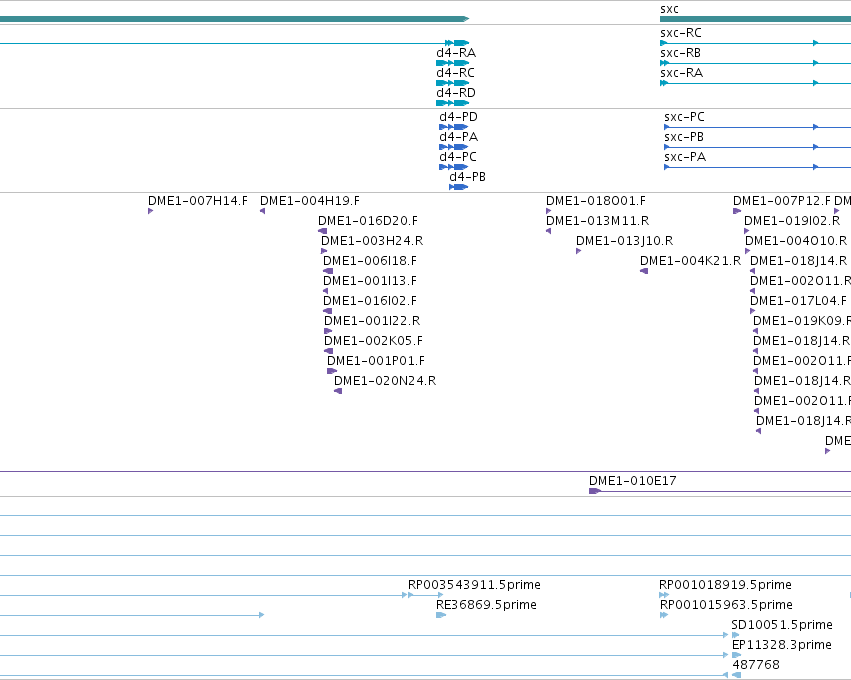Click the d4-PB blue exon glyph
Viewport: 851px width, 680px height.
click(x=459, y=187)
